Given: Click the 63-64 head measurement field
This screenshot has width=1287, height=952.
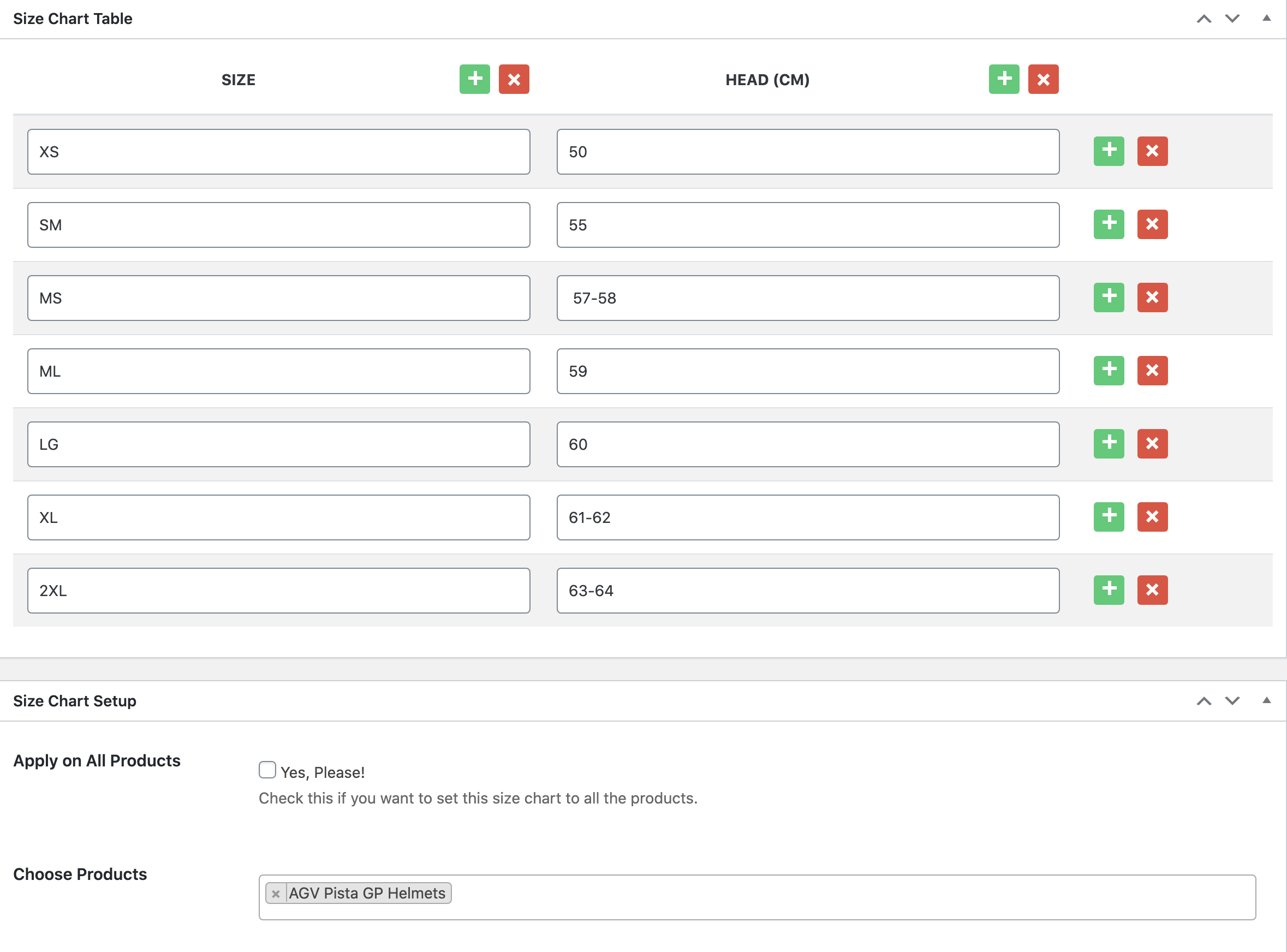Looking at the screenshot, I should [807, 591].
